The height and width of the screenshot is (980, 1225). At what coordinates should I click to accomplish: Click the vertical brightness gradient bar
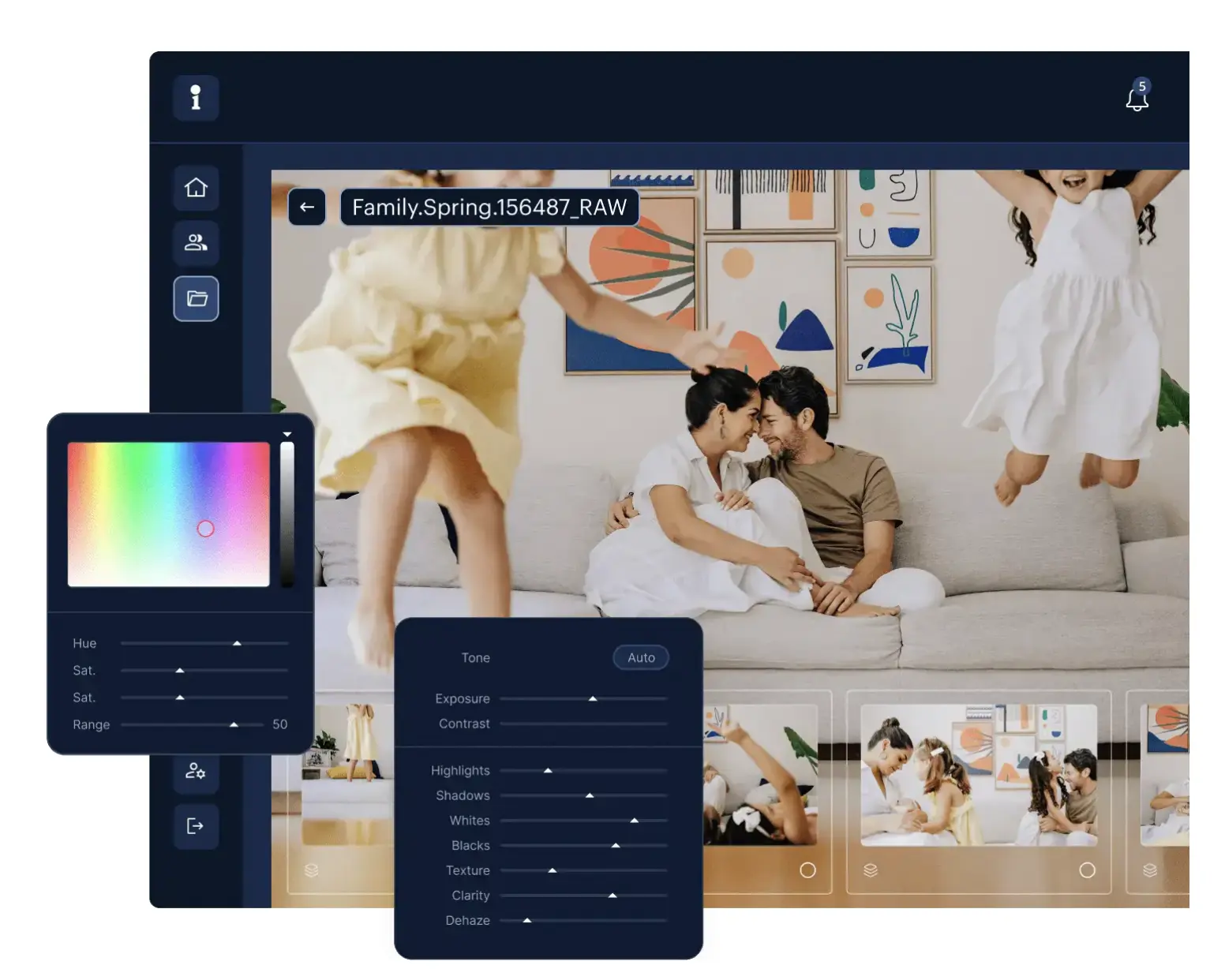(287, 514)
